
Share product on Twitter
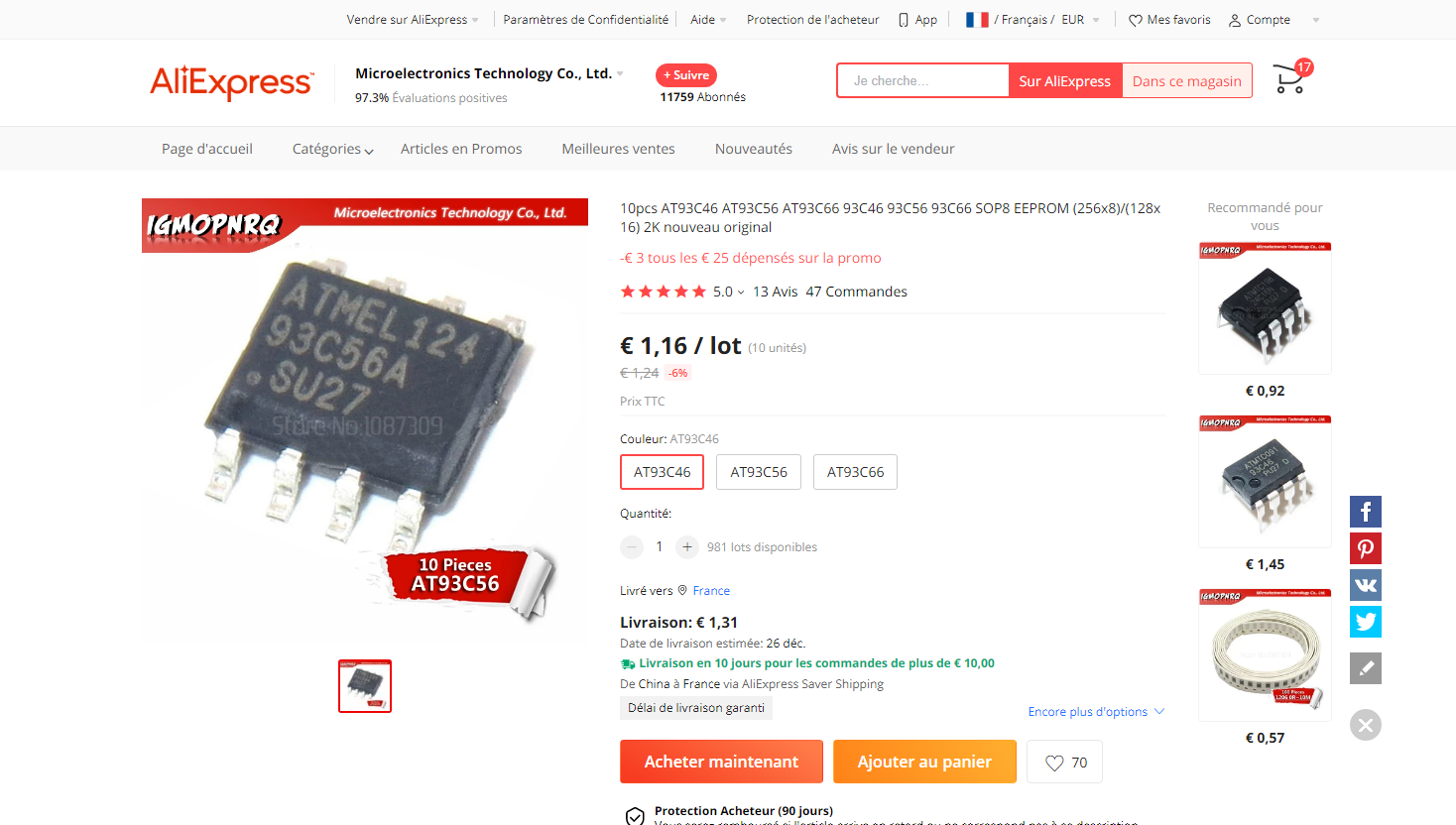tap(1366, 622)
